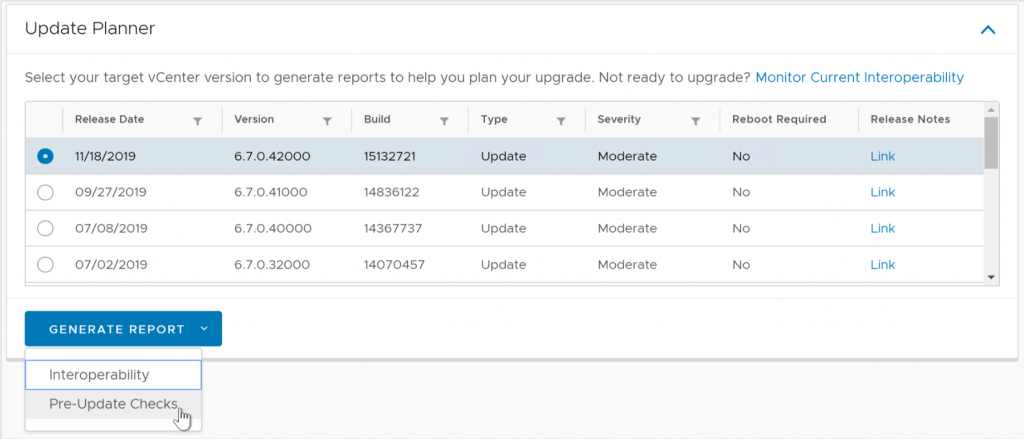Select the 09/27/2019 release radio button
Image resolution: width=1024 pixels, height=439 pixels.
(45, 192)
